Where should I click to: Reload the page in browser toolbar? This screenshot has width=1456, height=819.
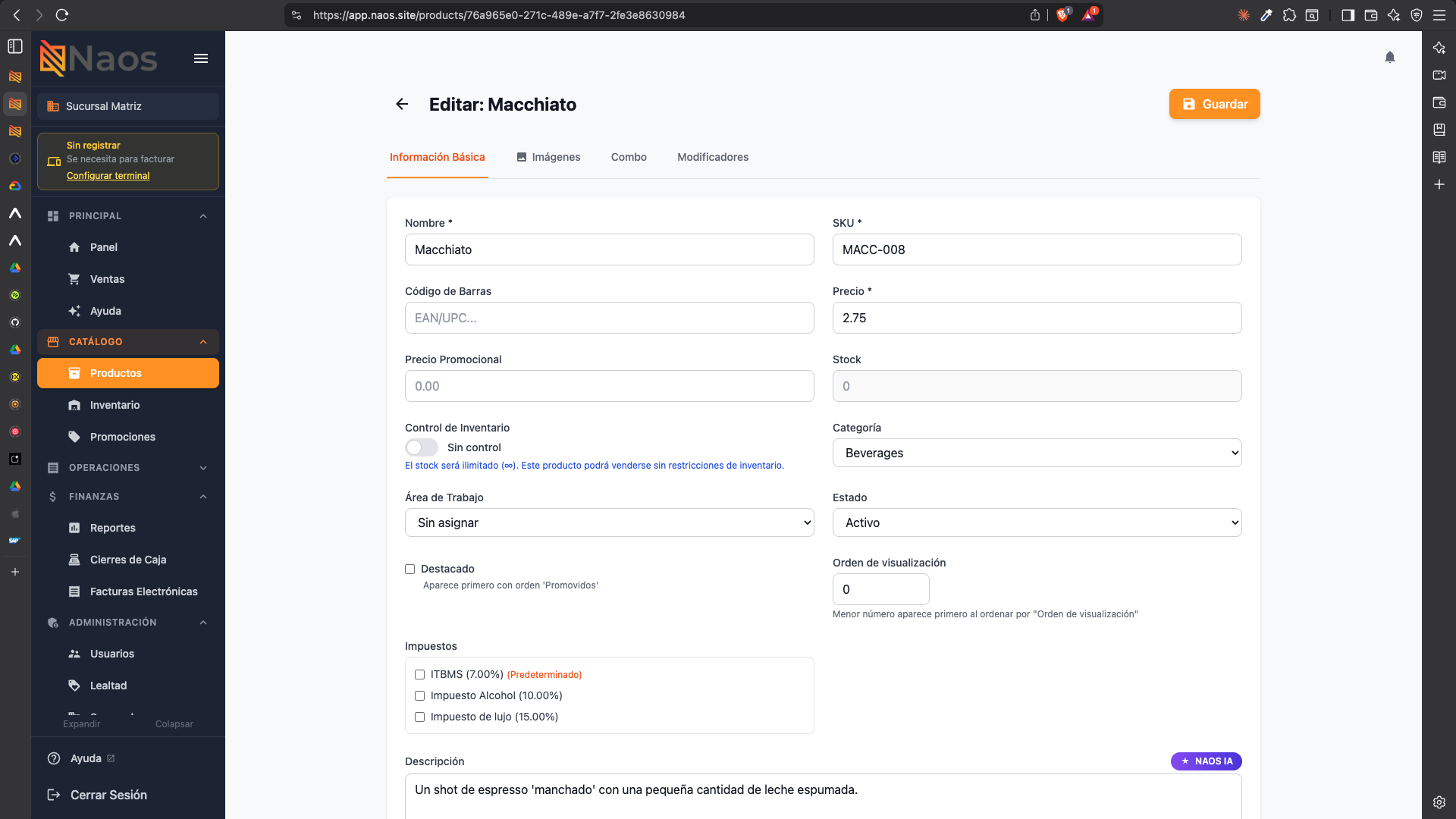point(62,15)
